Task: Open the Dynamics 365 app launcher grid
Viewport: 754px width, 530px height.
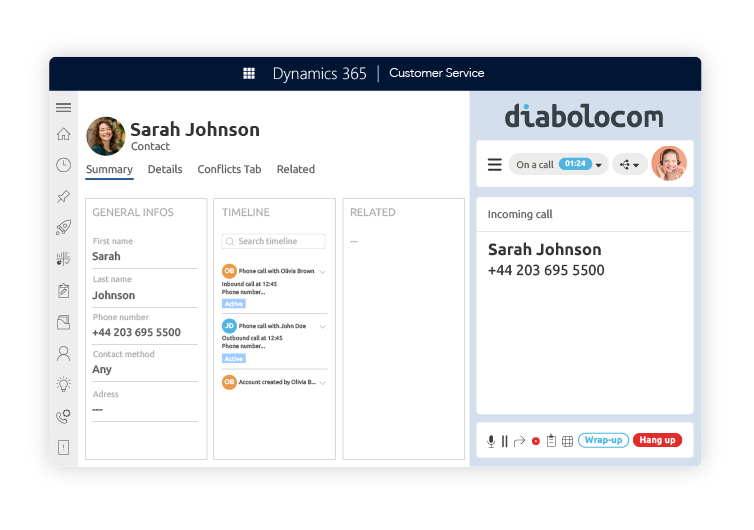Action: (249, 73)
